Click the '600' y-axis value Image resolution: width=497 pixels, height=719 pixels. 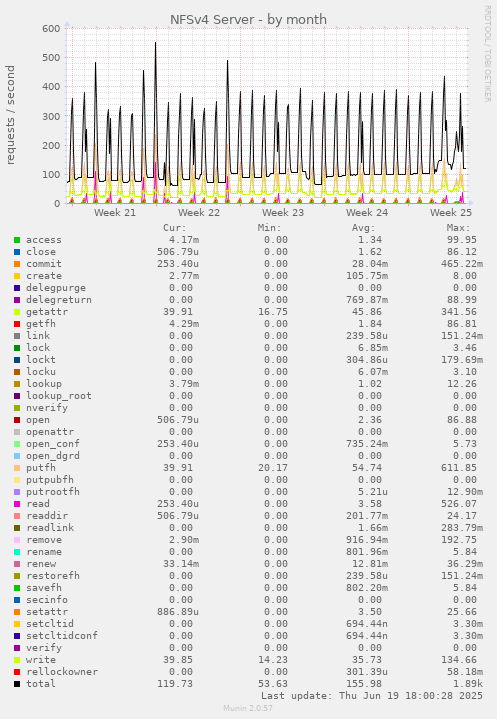pos(51,28)
